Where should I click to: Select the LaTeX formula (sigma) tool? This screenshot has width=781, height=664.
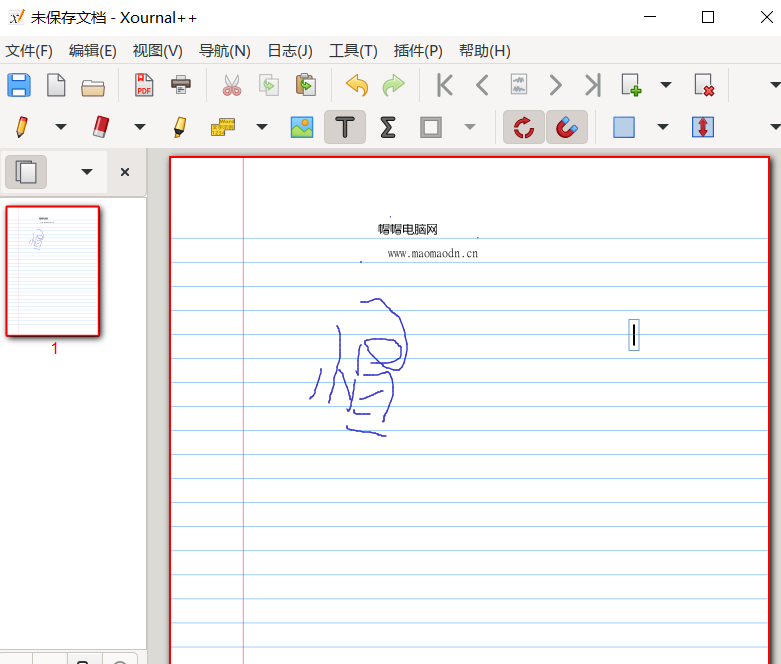coord(387,128)
